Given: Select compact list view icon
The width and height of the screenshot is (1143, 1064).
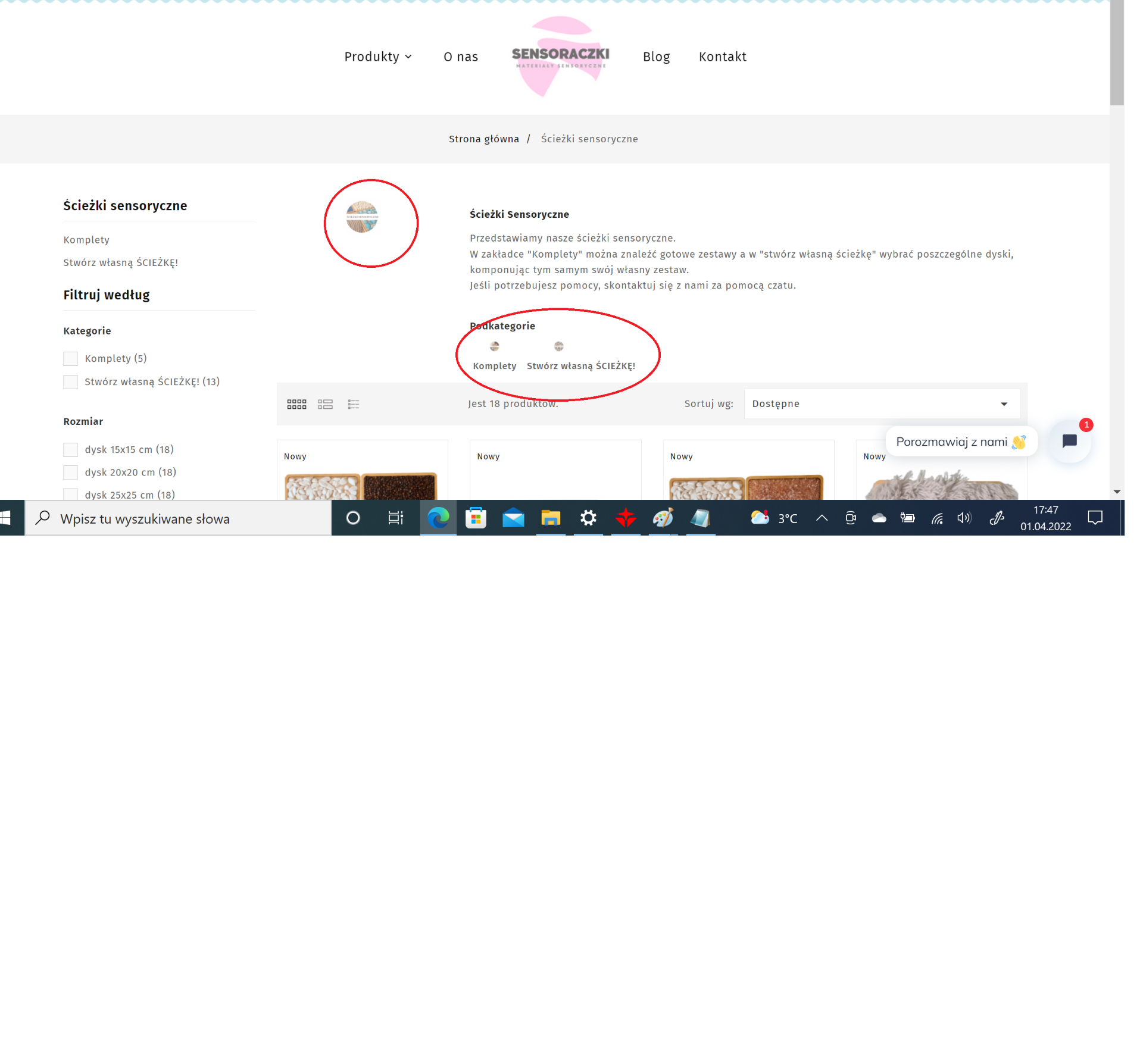Looking at the screenshot, I should (354, 404).
